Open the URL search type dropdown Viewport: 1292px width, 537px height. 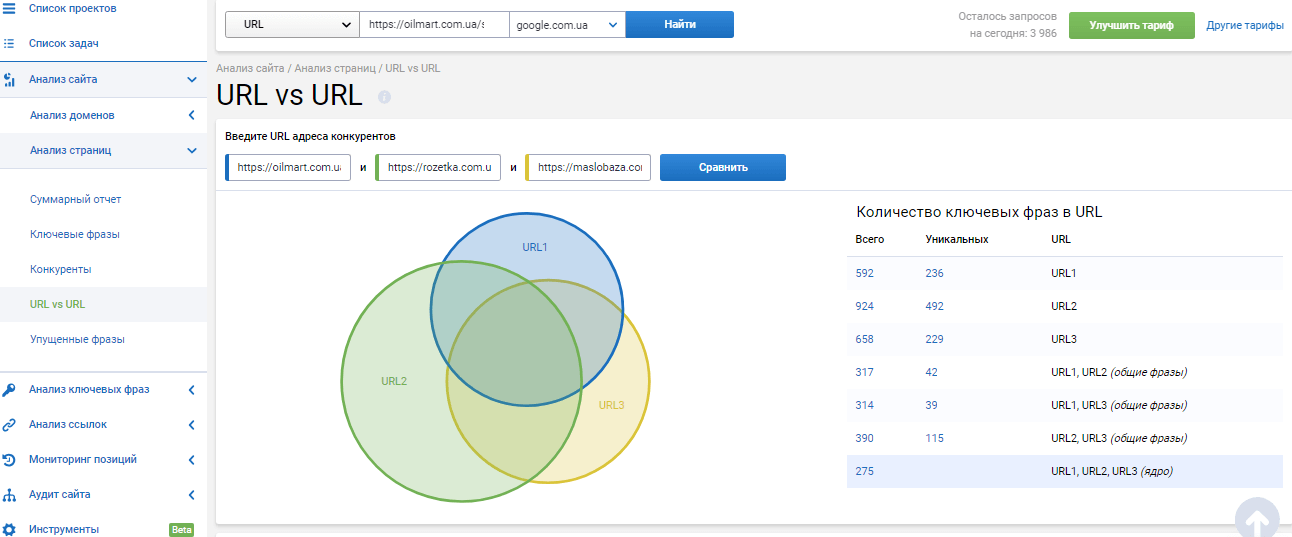(291, 25)
